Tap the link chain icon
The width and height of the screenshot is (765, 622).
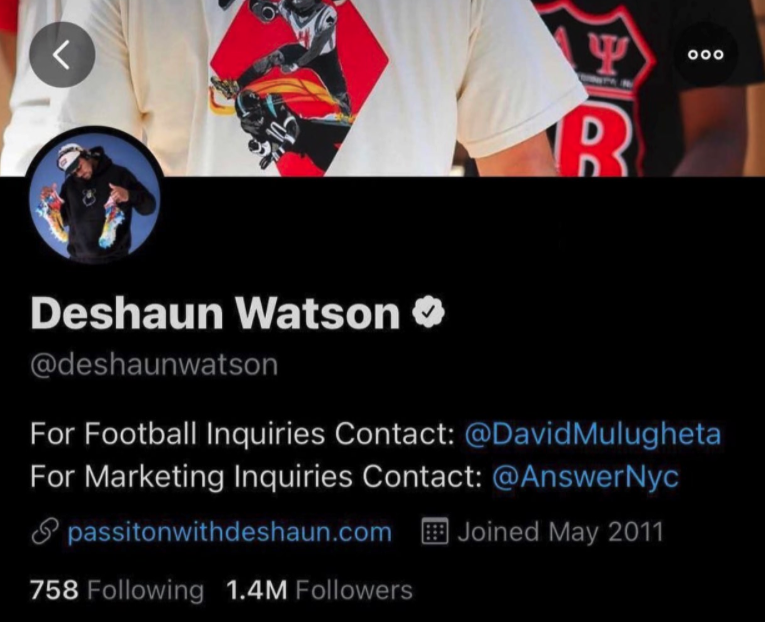pyautogui.click(x=44, y=531)
